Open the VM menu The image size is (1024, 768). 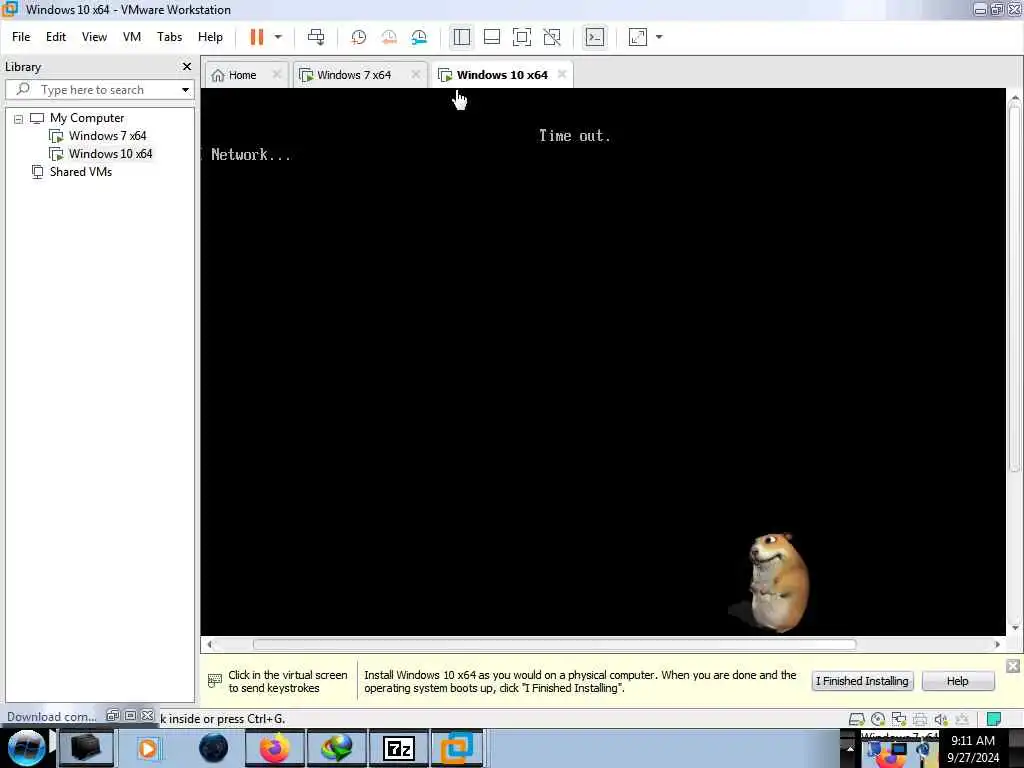pyautogui.click(x=132, y=37)
